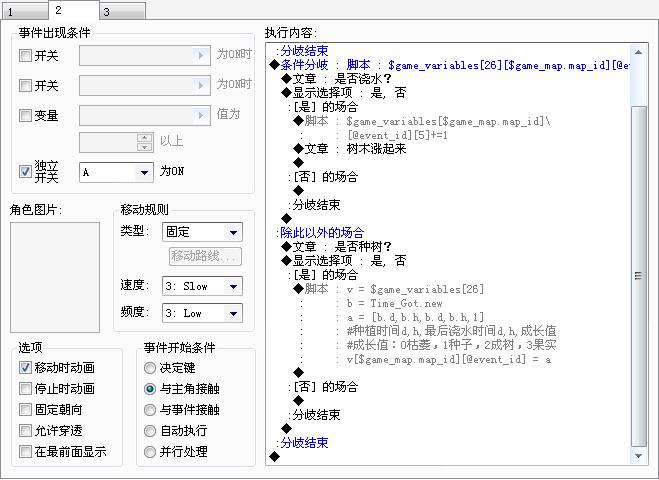Open the second 开关 selection field
The image size is (659, 480).
(x=145, y=86)
